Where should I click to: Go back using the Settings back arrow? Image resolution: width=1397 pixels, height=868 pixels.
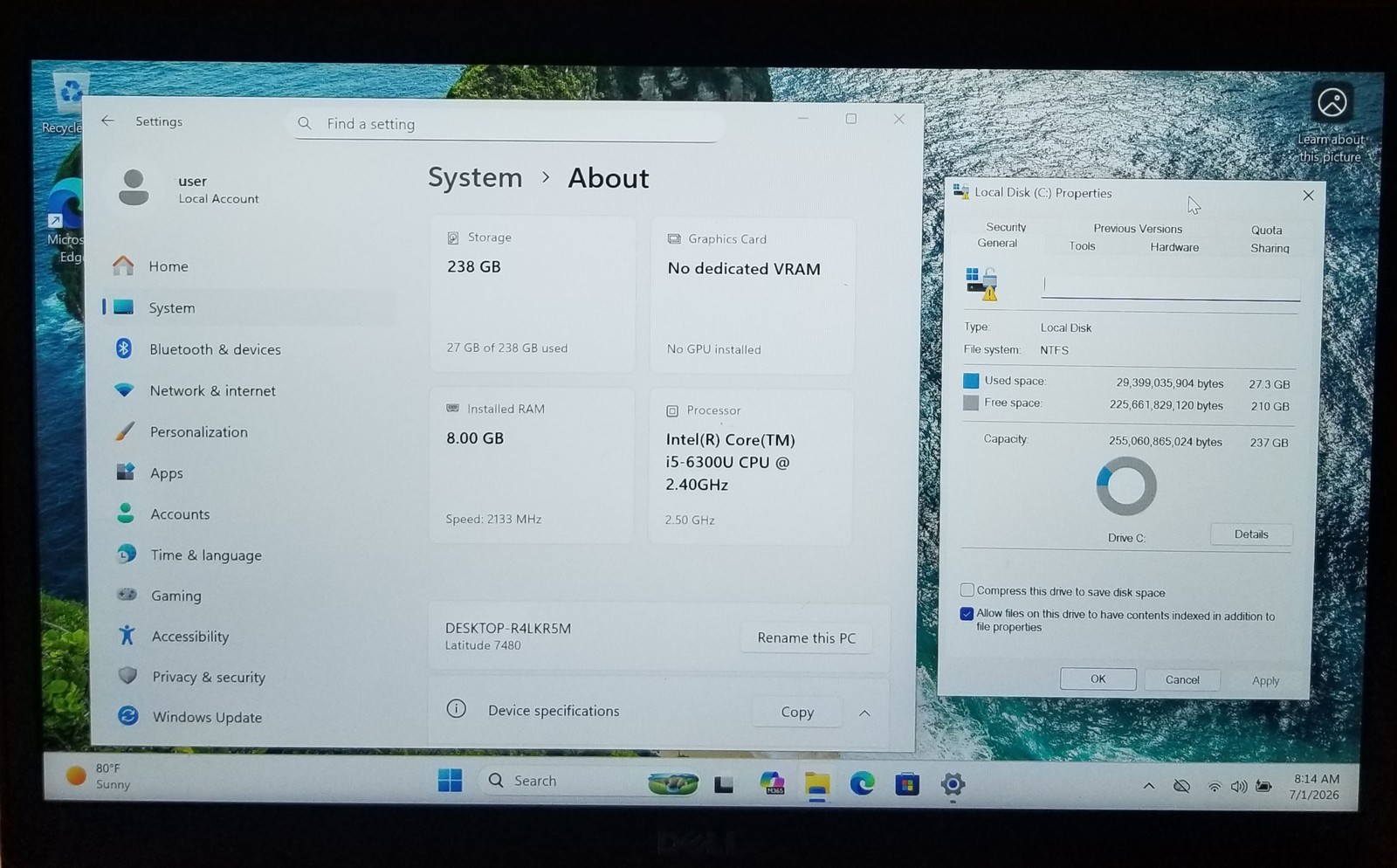(x=107, y=121)
